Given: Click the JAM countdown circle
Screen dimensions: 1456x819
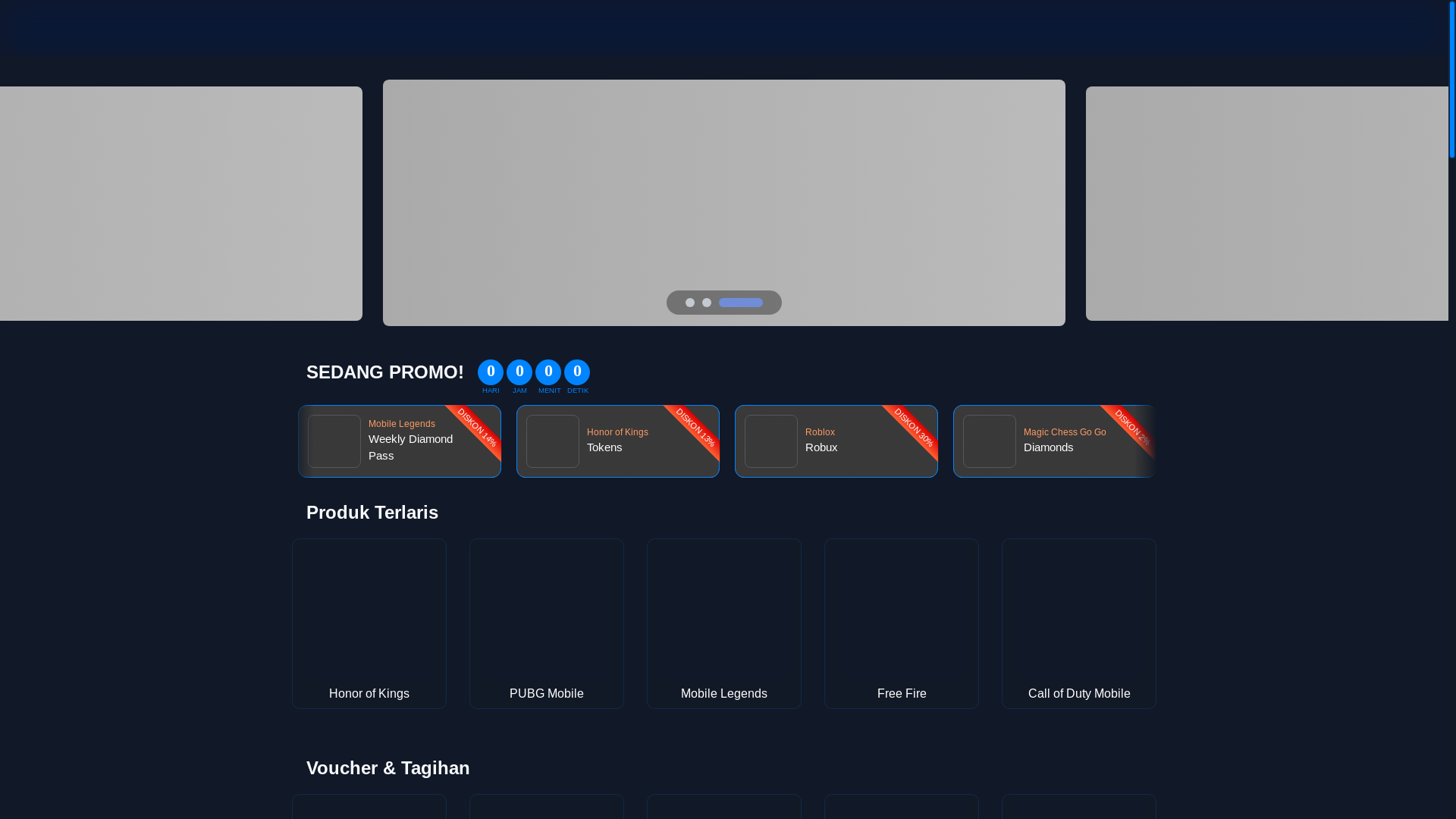Looking at the screenshot, I should pyautogui.click(x=519, y=372).
